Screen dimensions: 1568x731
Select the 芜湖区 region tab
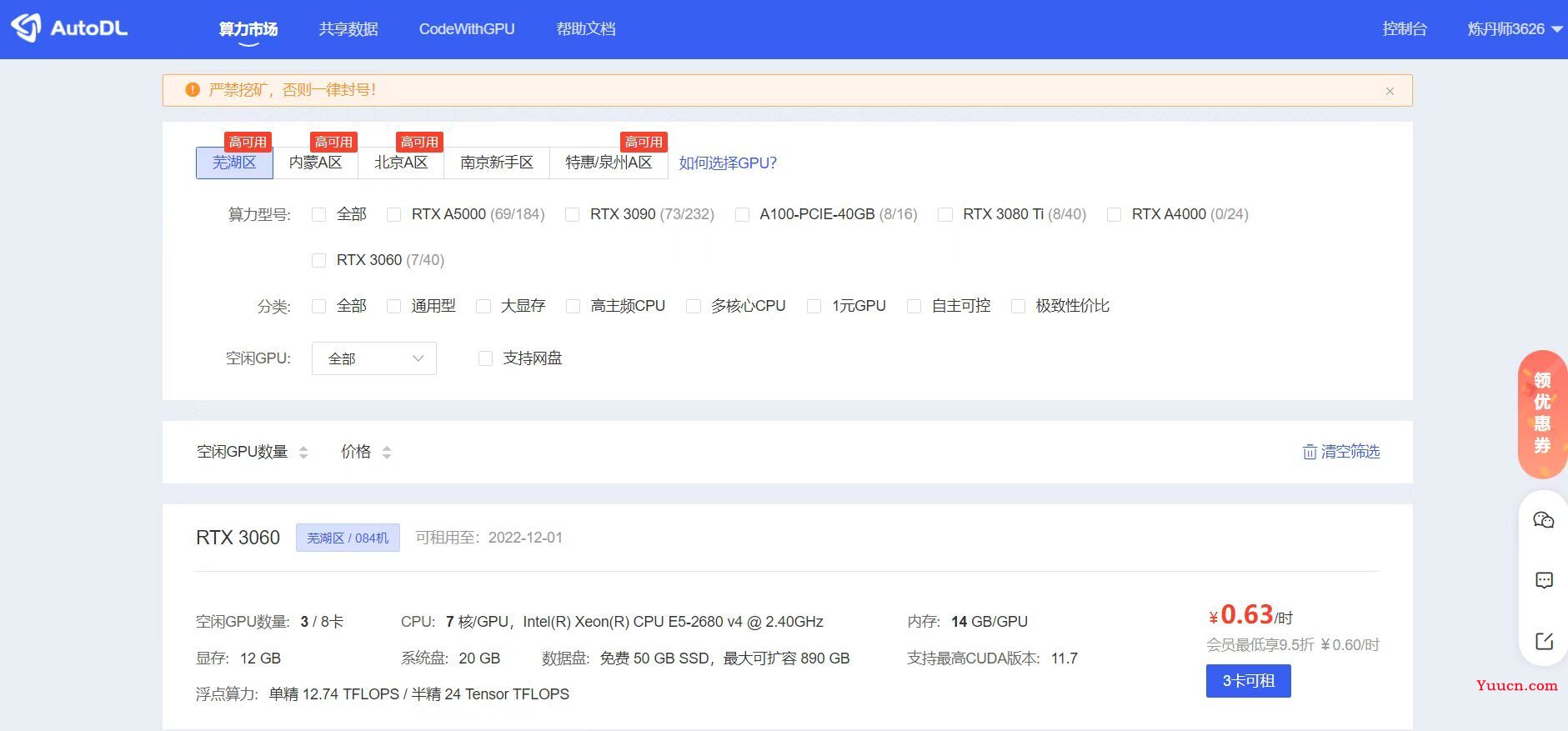234,163
